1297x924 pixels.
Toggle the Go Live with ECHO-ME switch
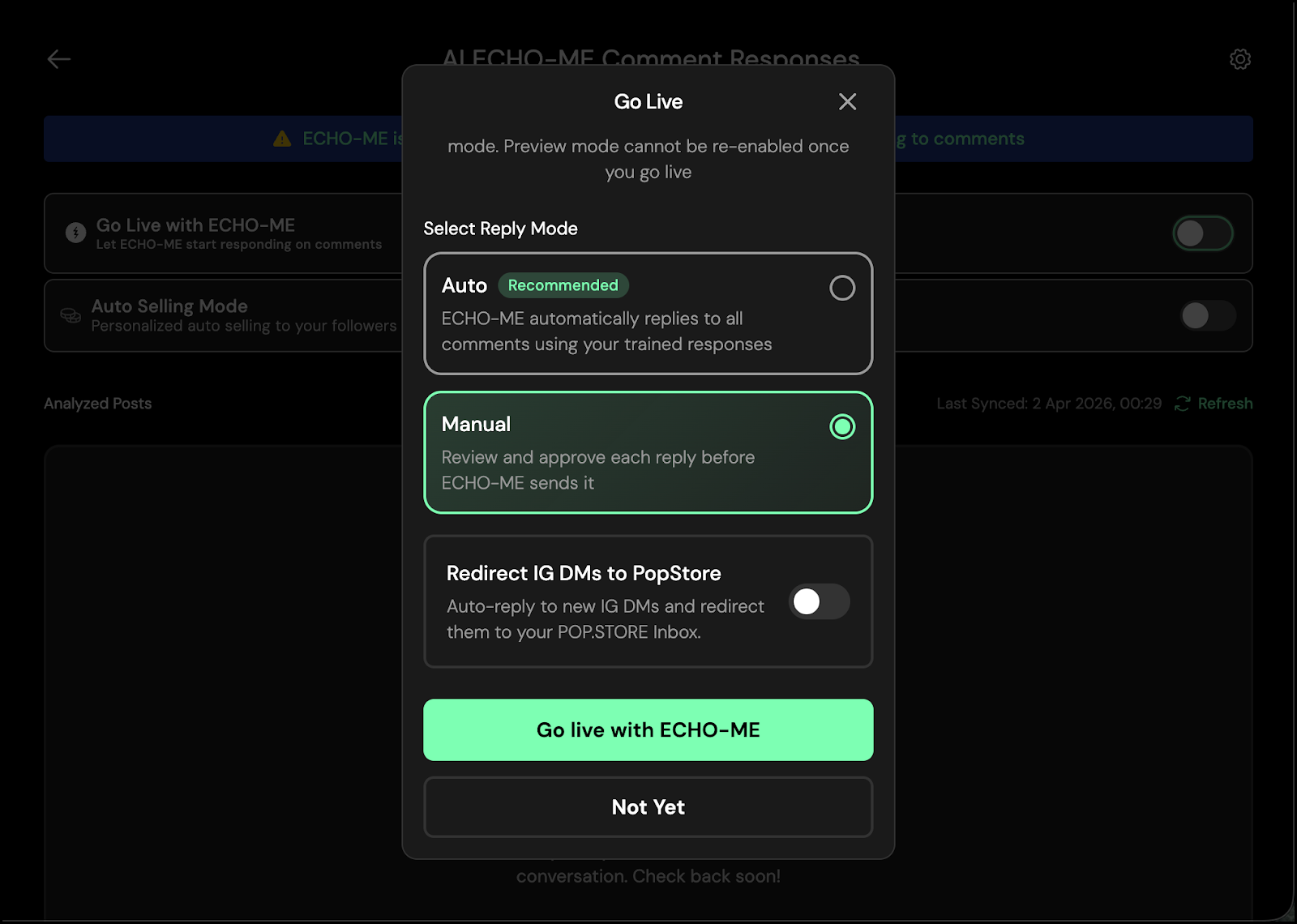(1203, 233)
